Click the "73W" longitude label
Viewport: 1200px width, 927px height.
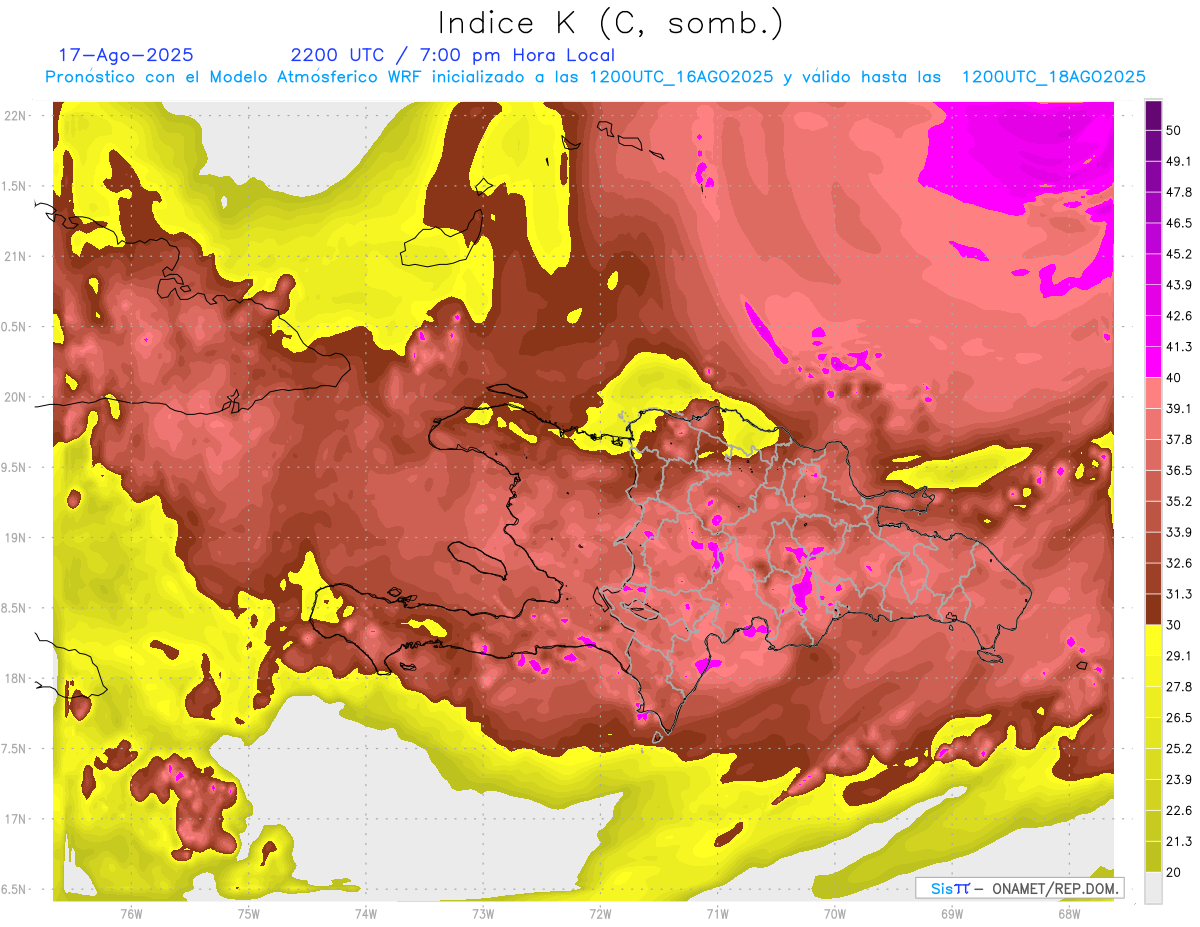coord(483,913)
